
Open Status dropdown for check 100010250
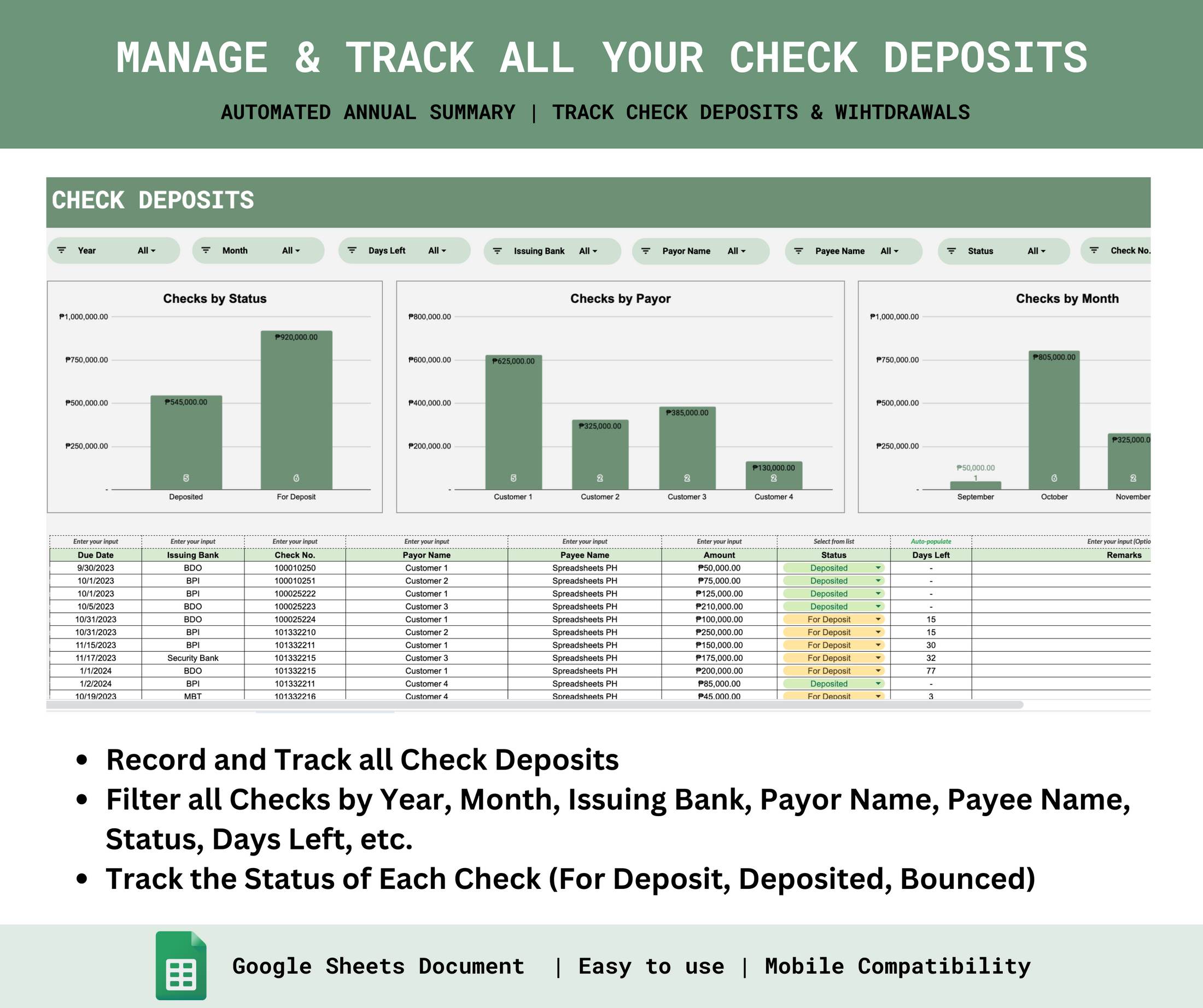tap(878, 567)
